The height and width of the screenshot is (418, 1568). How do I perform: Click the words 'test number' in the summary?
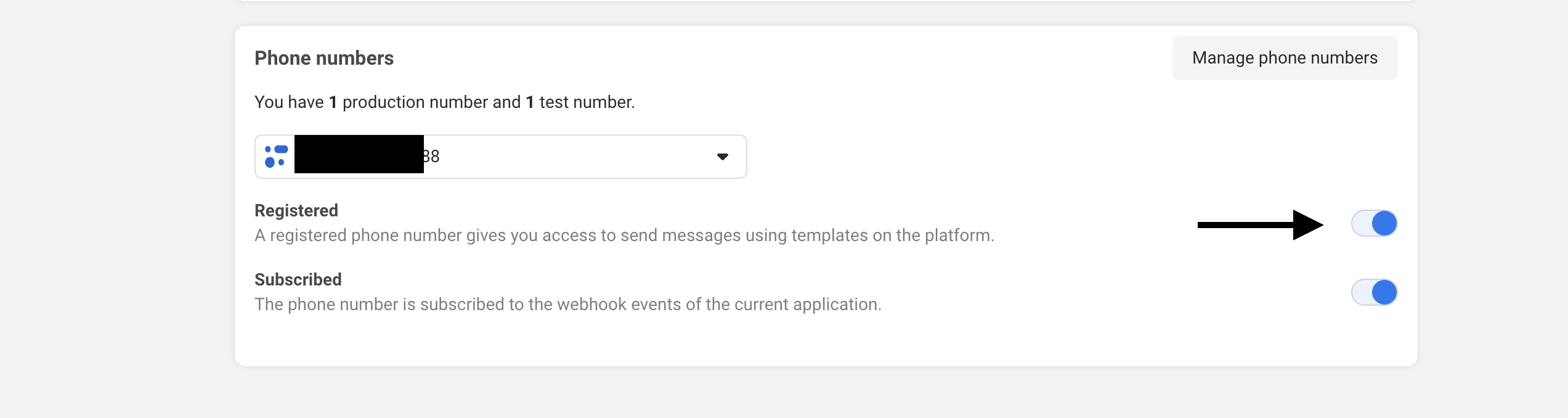pos(586,102)
